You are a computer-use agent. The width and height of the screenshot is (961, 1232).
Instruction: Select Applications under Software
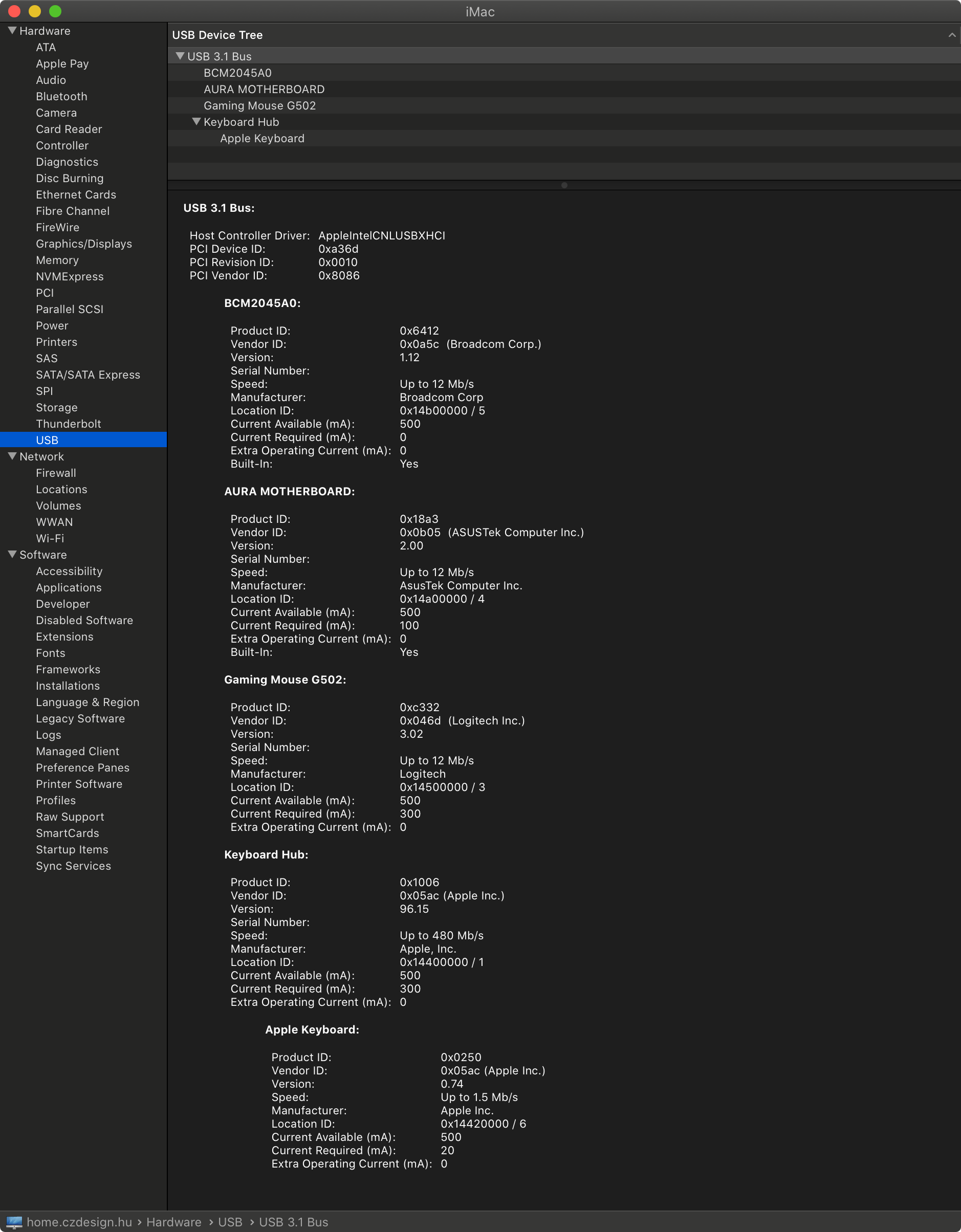click(69, 587)
